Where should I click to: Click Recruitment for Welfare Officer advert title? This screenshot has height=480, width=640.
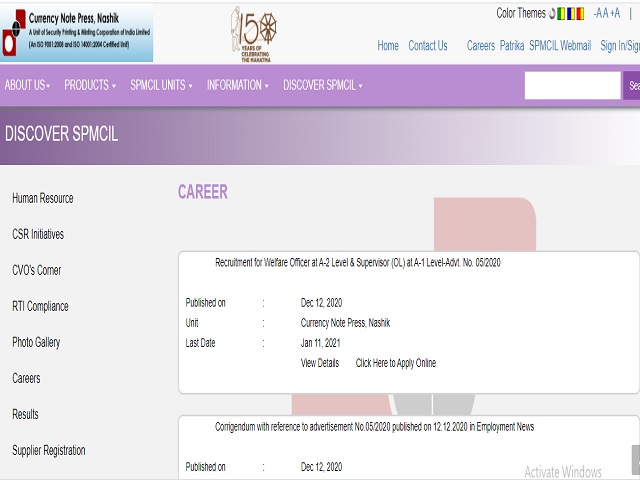[358, 262]
